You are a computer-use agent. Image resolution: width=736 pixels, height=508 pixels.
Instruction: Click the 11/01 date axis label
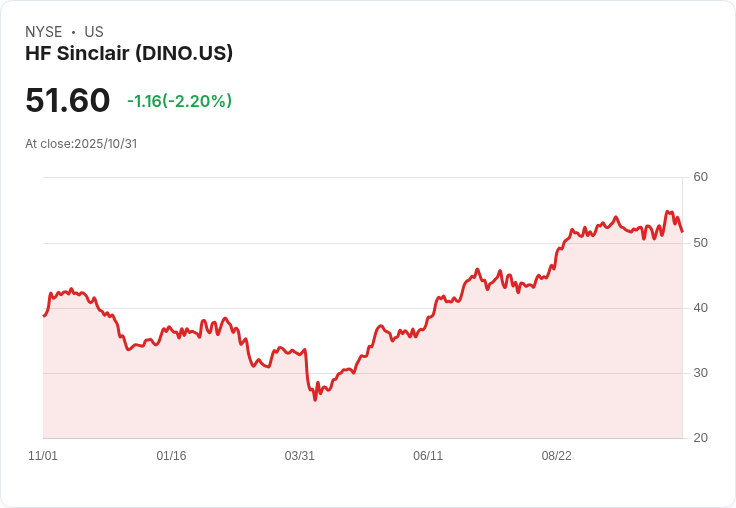click(x=43, y=456)
